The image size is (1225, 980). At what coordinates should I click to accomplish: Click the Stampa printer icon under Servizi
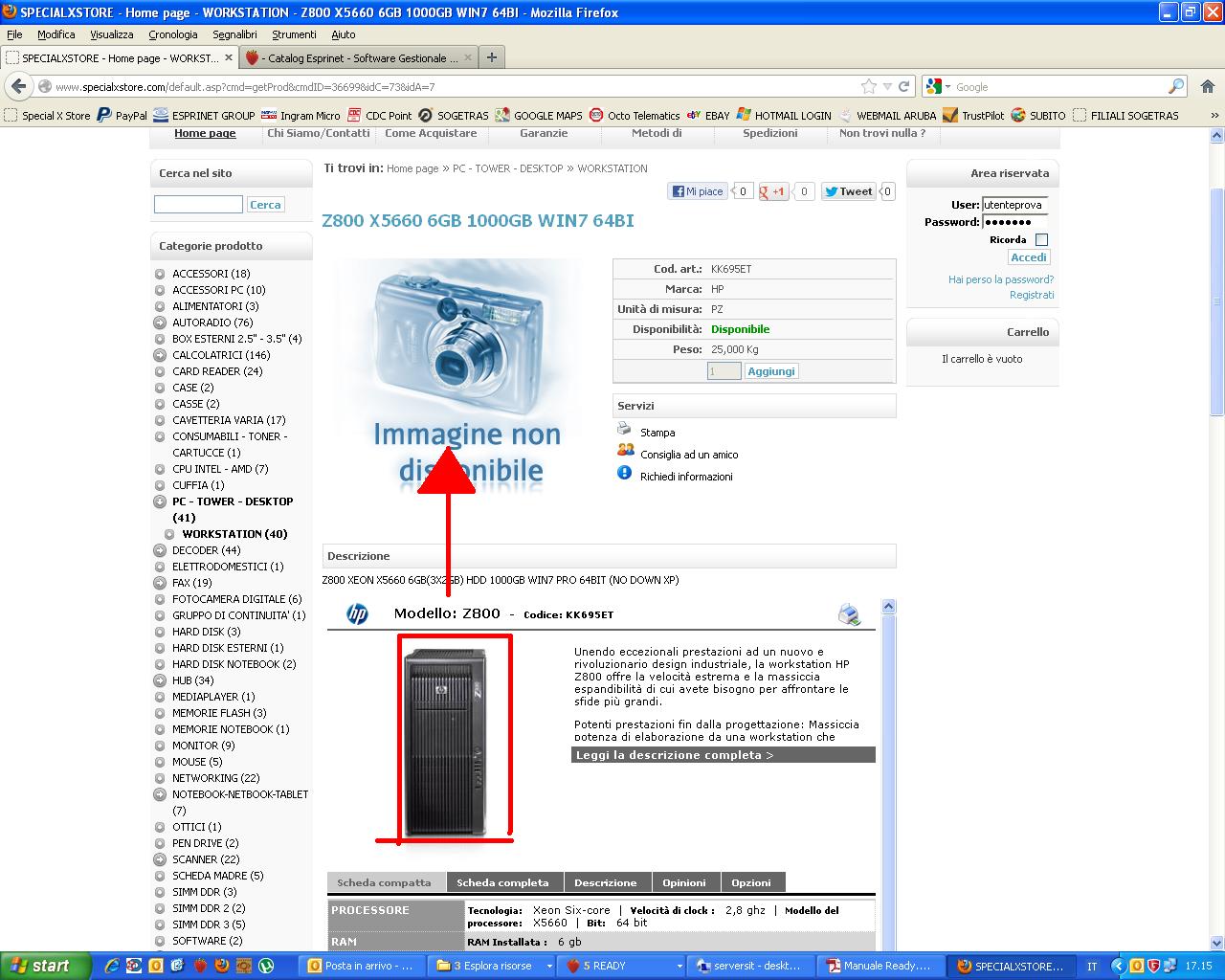pos(624,429)
